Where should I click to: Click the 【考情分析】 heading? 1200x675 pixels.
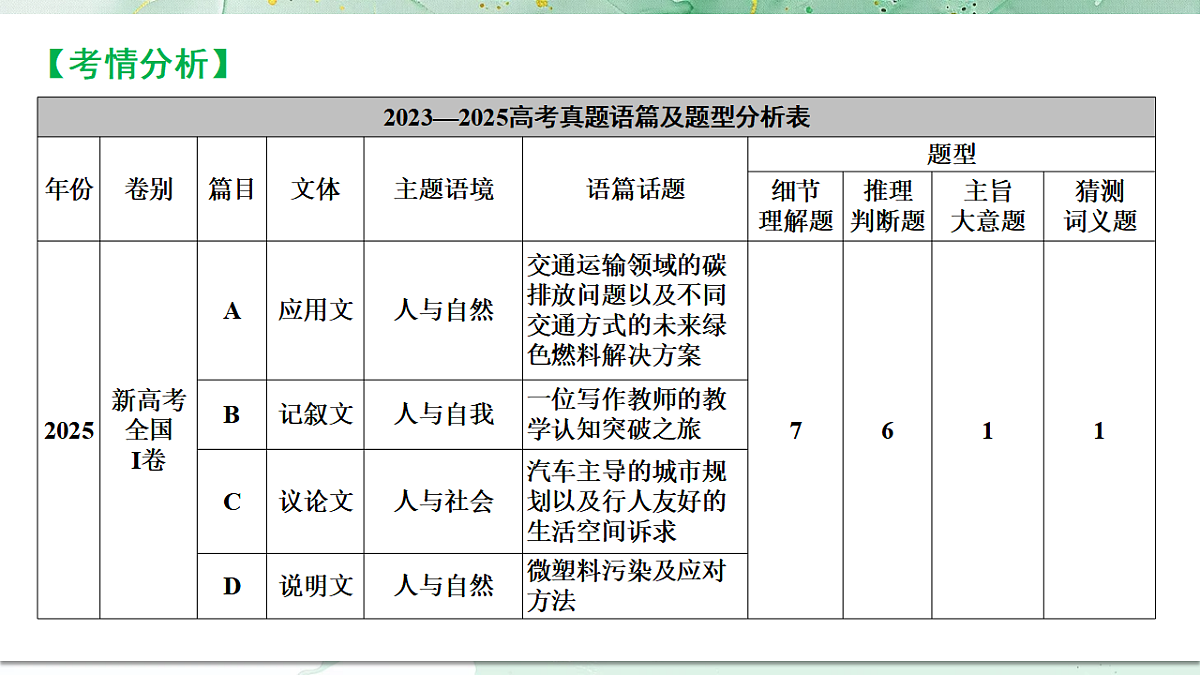(x=138, y=65)
